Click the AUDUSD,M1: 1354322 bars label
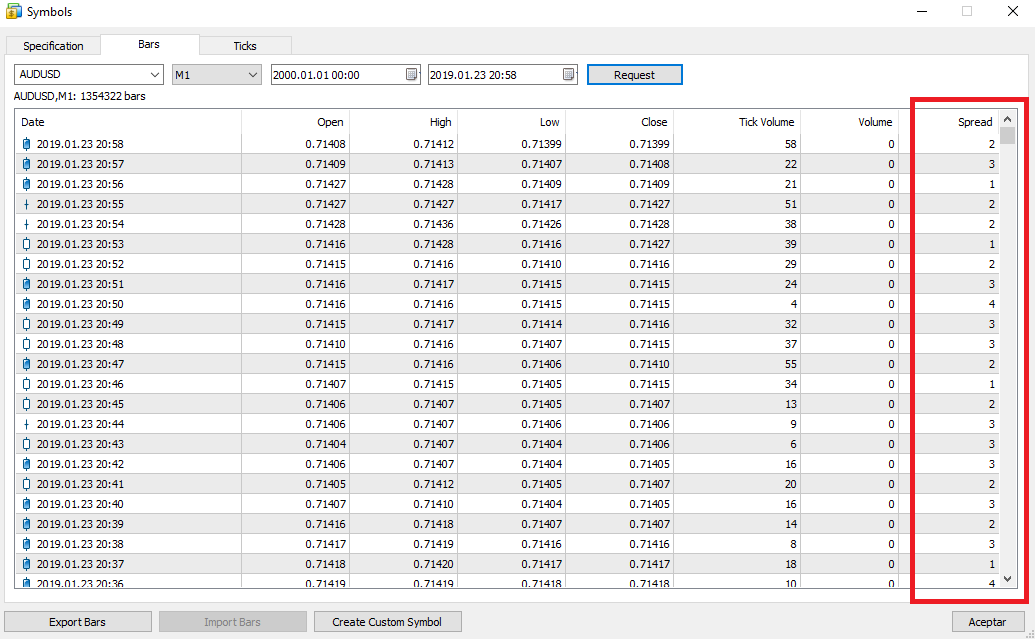 click(79, 96)
